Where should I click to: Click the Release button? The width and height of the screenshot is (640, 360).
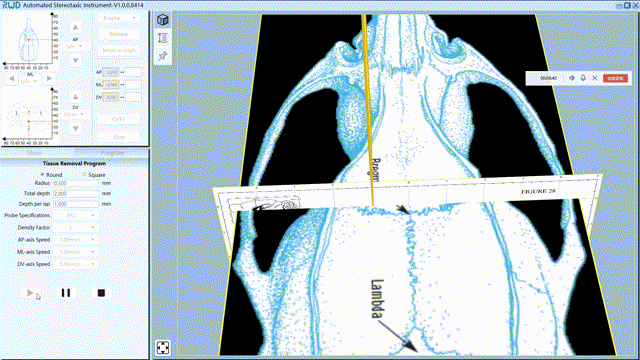tap(119, 34)
